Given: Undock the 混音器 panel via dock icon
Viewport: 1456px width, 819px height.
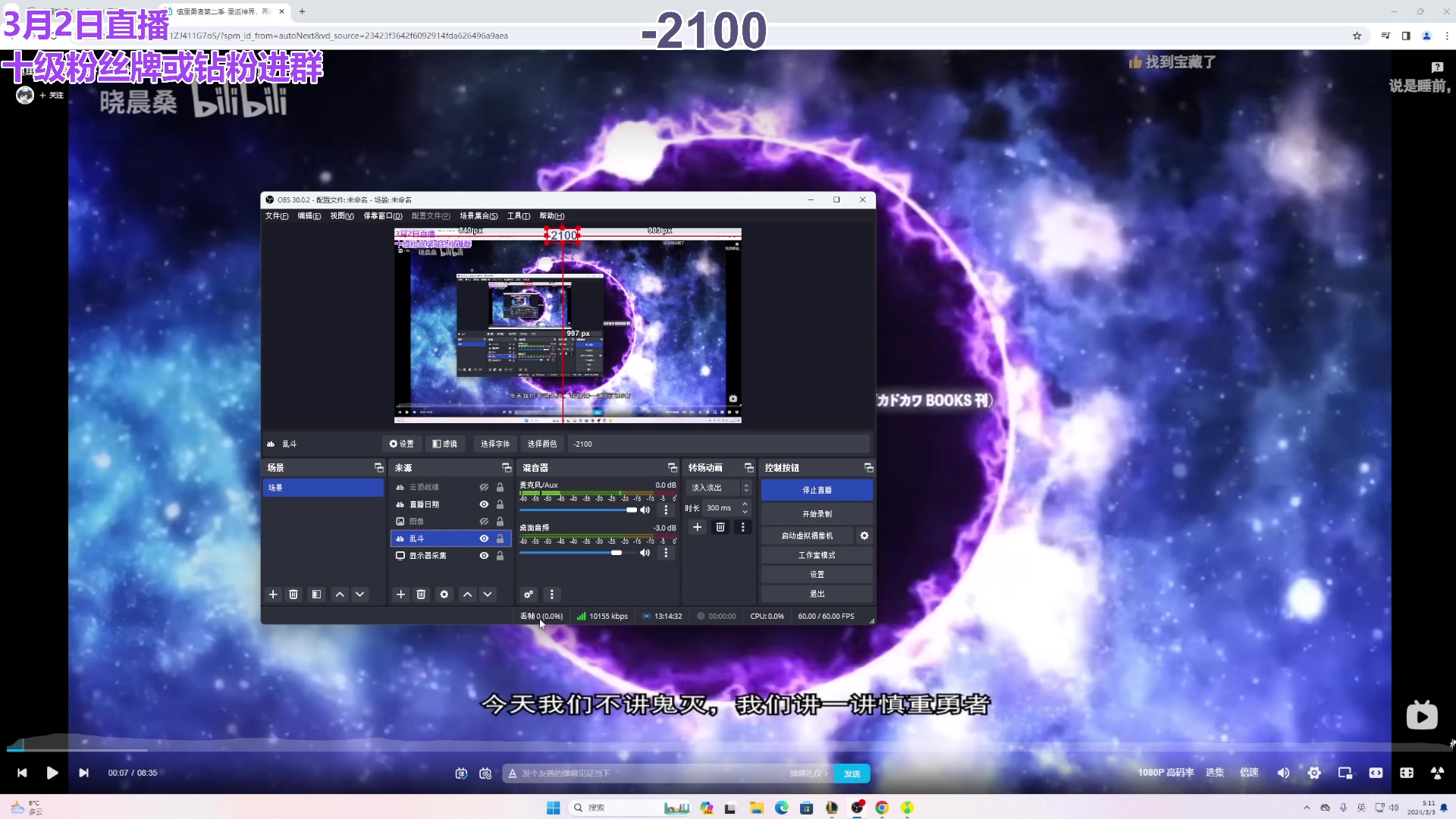Looking at the screenshot, I should [x=672, y=468].
